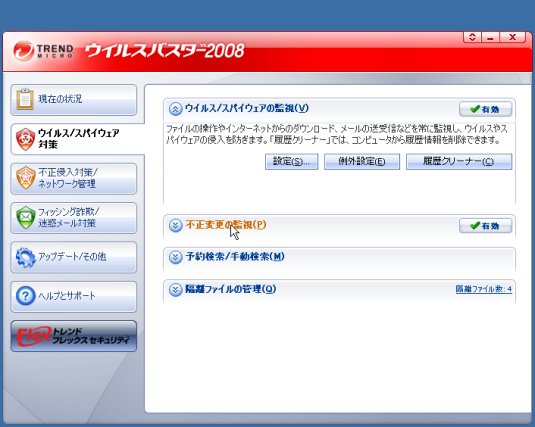Image resolution: width=535 pixels, height=427 pixels.
Task: Click the clipboard icon for 現在の状況
Action: point(25,99)
